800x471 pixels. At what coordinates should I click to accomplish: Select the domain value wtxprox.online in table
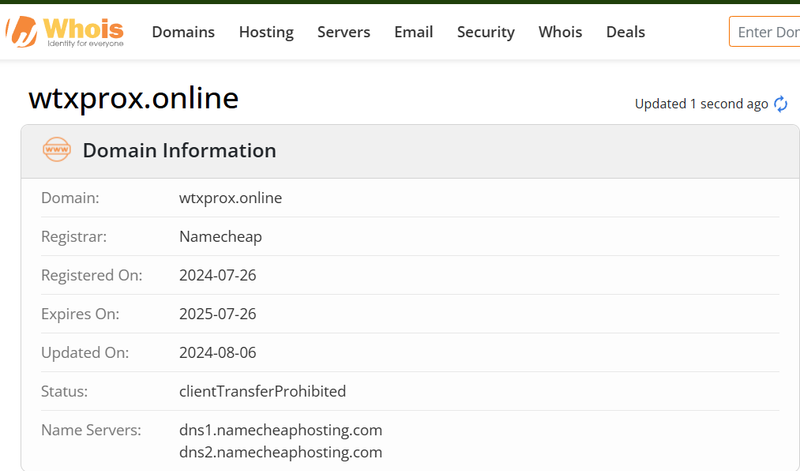coord(231,198)
